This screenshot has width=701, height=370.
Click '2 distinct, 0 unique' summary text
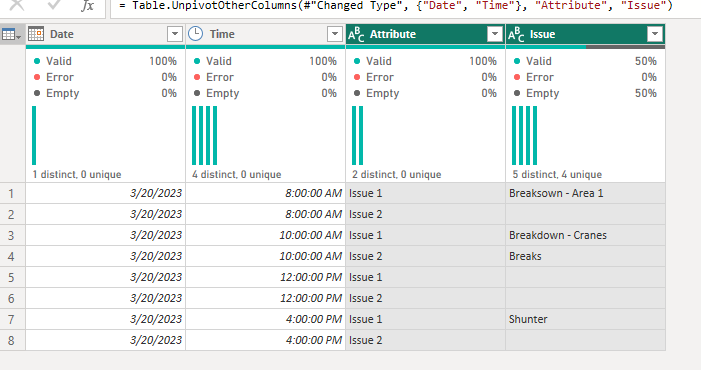tap(397, 175)
